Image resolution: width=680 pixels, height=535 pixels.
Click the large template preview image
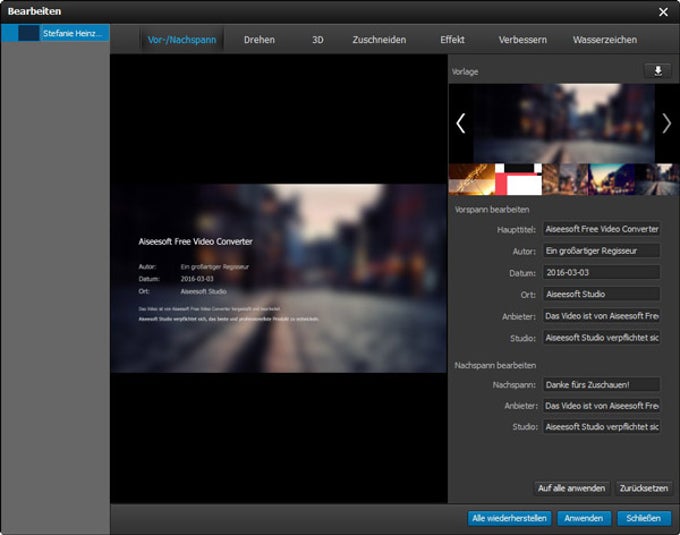[x=564, y=124]
